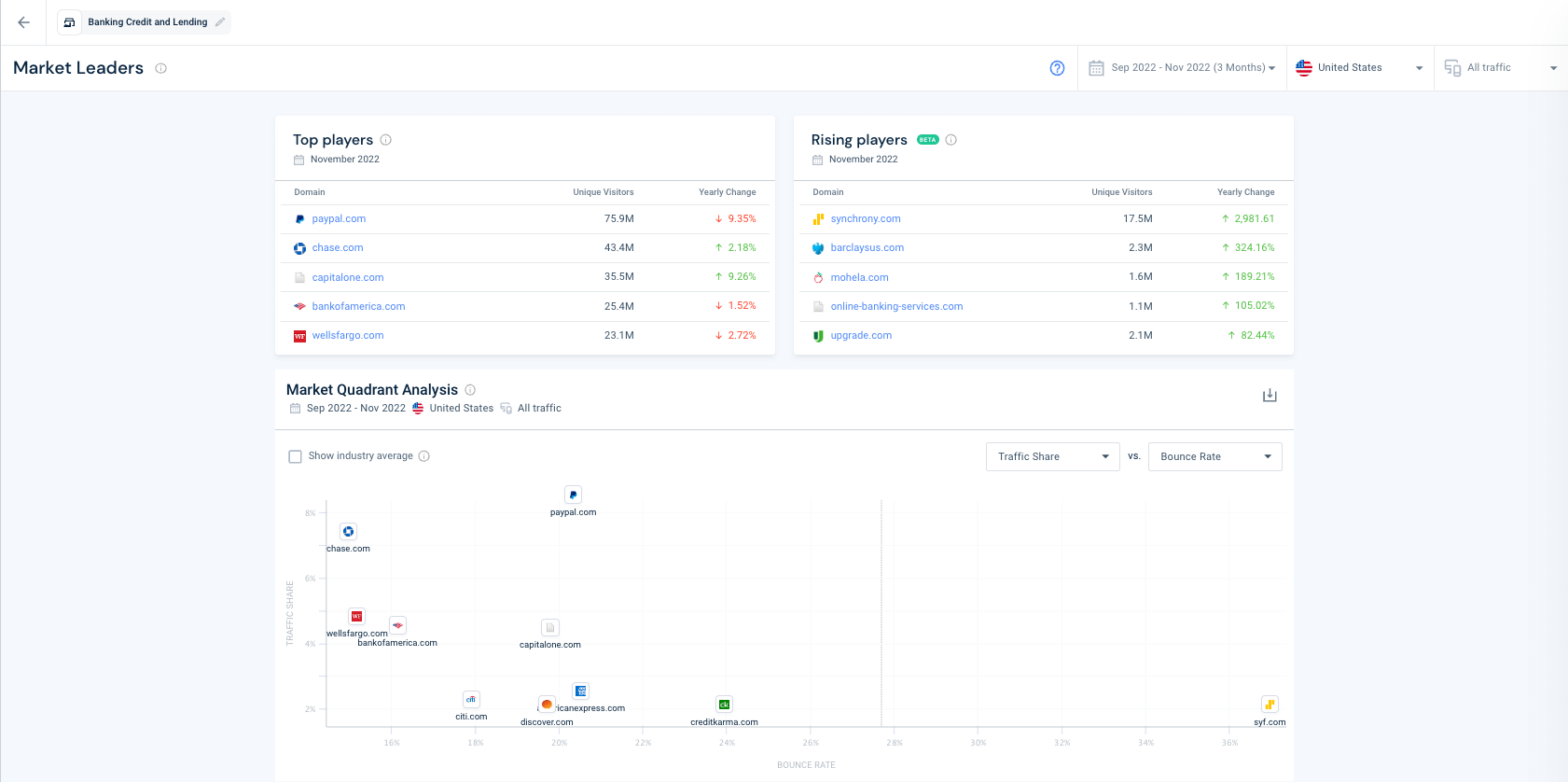
Task: Click the chase.com marker in the chart
Action: pyautogui.click(x=348, y=532)
